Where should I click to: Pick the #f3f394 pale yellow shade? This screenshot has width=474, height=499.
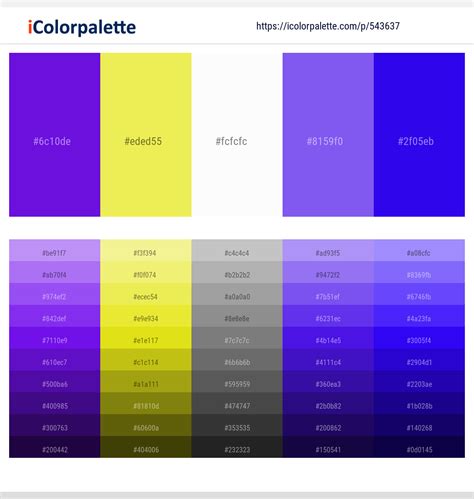(146, 250)
